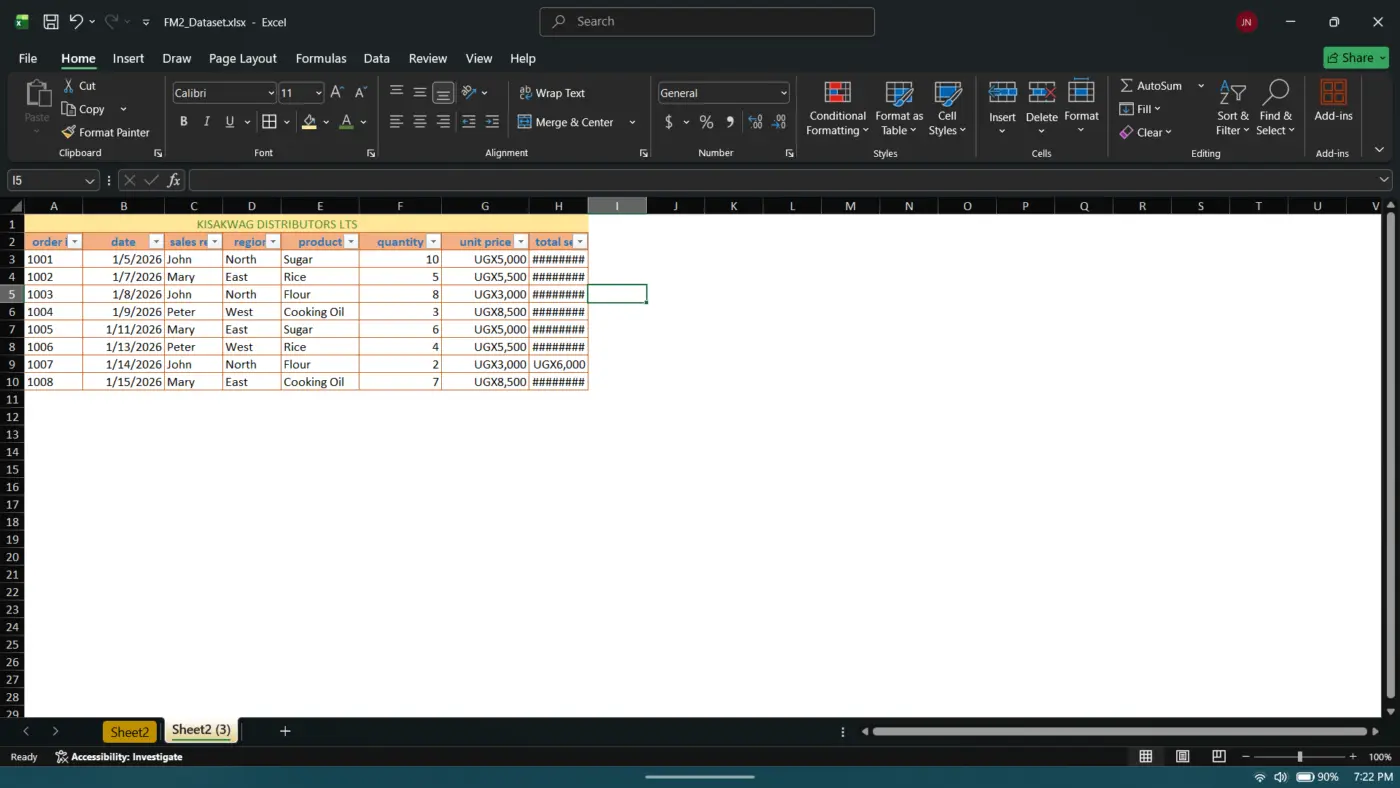Toggle Bold formatting
Viewport: 1400px width, 788px height.
(184, 122)
